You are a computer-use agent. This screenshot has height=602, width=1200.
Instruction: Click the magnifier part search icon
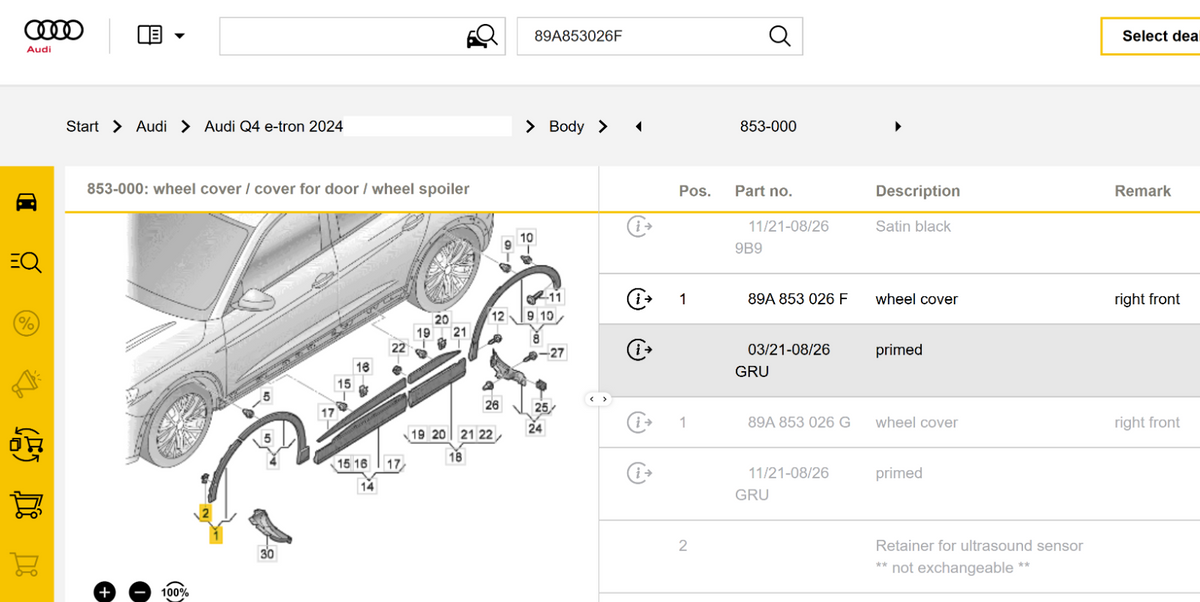780,36
